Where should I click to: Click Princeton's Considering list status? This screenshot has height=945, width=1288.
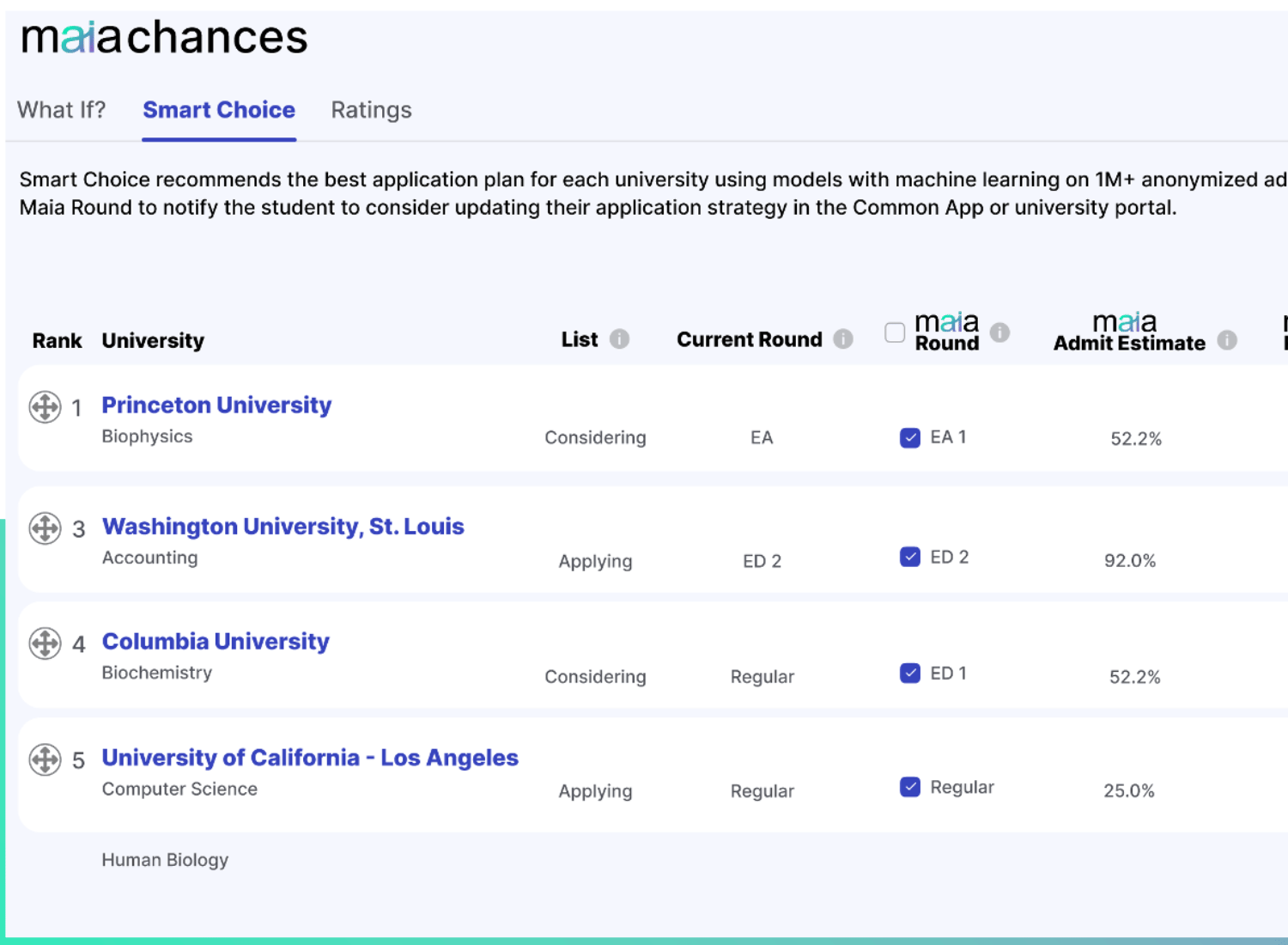pyautogui.click(x=595, y=437)
